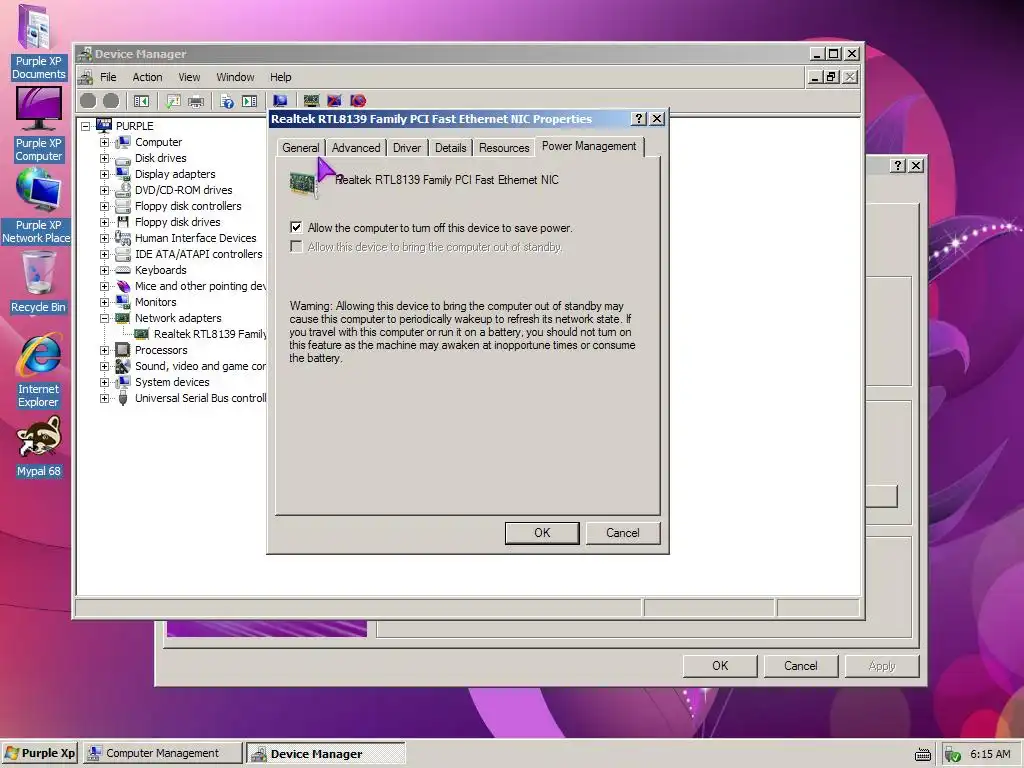Screen dimensions: 1024x768
Task: Switch to the Details tab
Action: 451,148
